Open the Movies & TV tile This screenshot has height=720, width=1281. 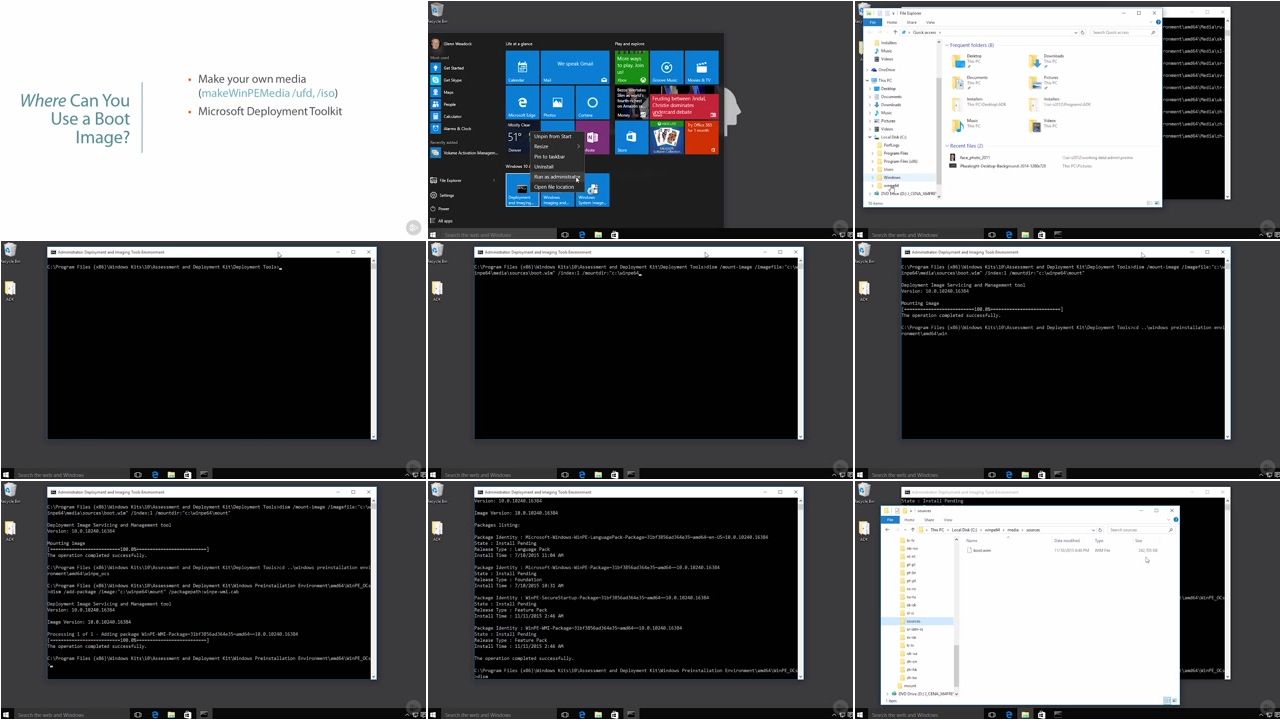(x=702, y=67)
